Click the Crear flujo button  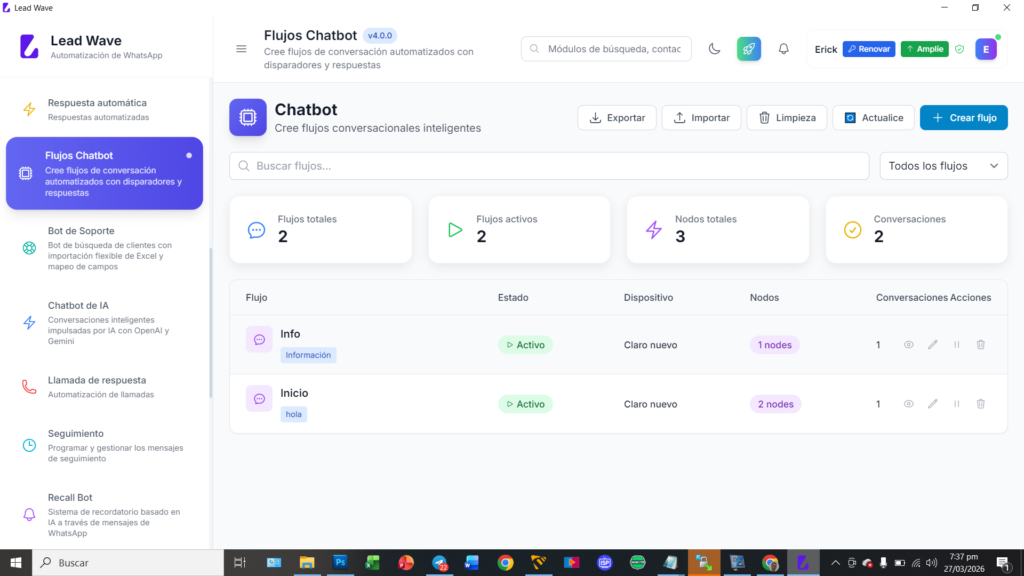coord(963,118)
